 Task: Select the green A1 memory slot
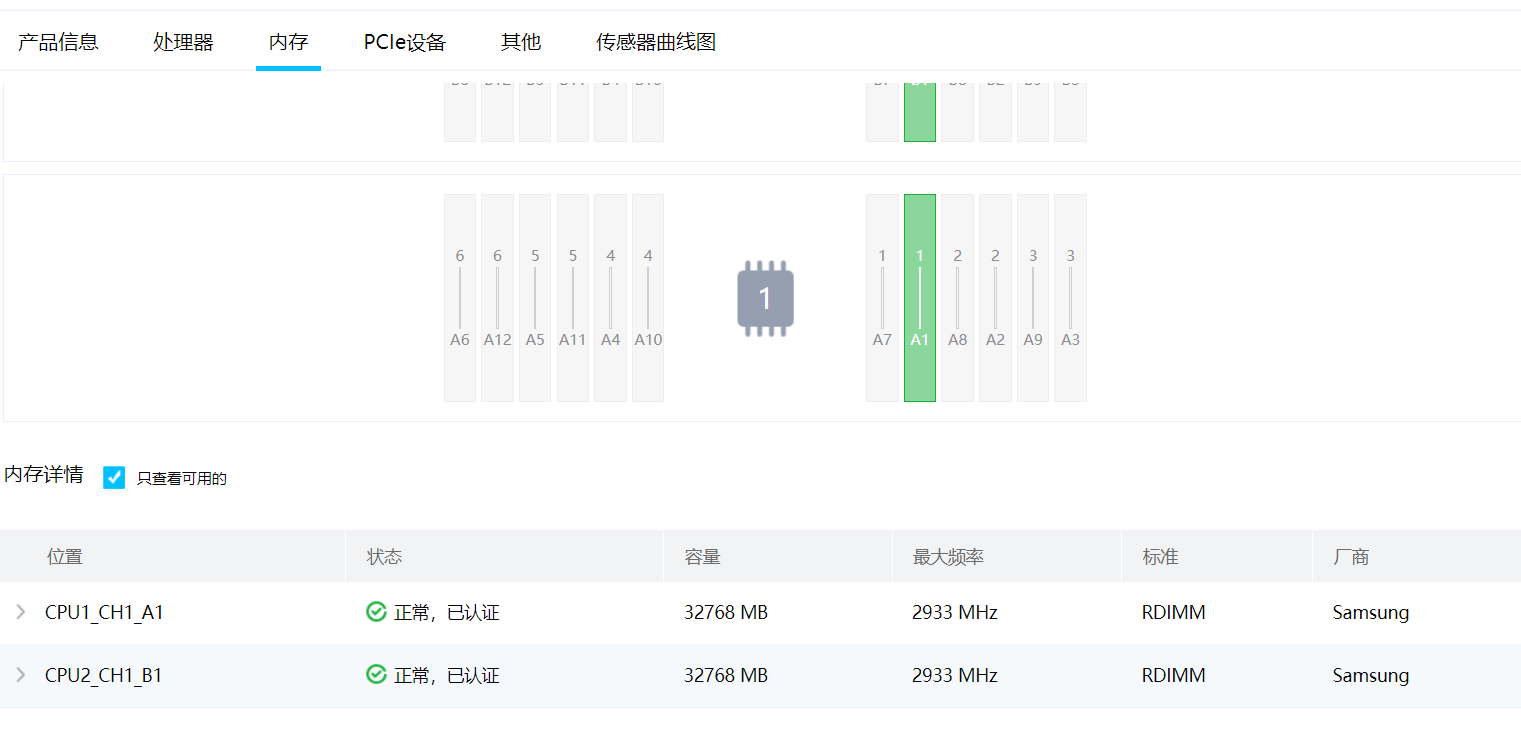coord(920,298)
